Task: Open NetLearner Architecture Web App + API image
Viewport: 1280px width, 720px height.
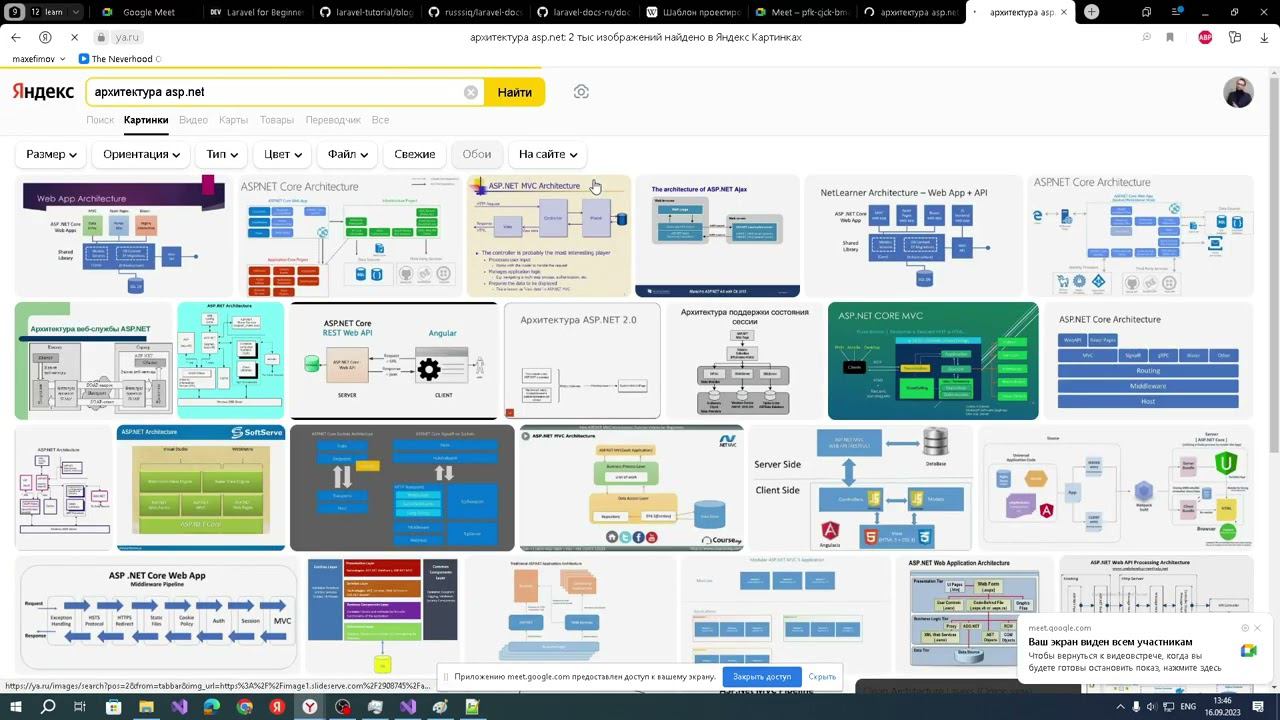Action: pyautogui.click(x=914, y=237)
